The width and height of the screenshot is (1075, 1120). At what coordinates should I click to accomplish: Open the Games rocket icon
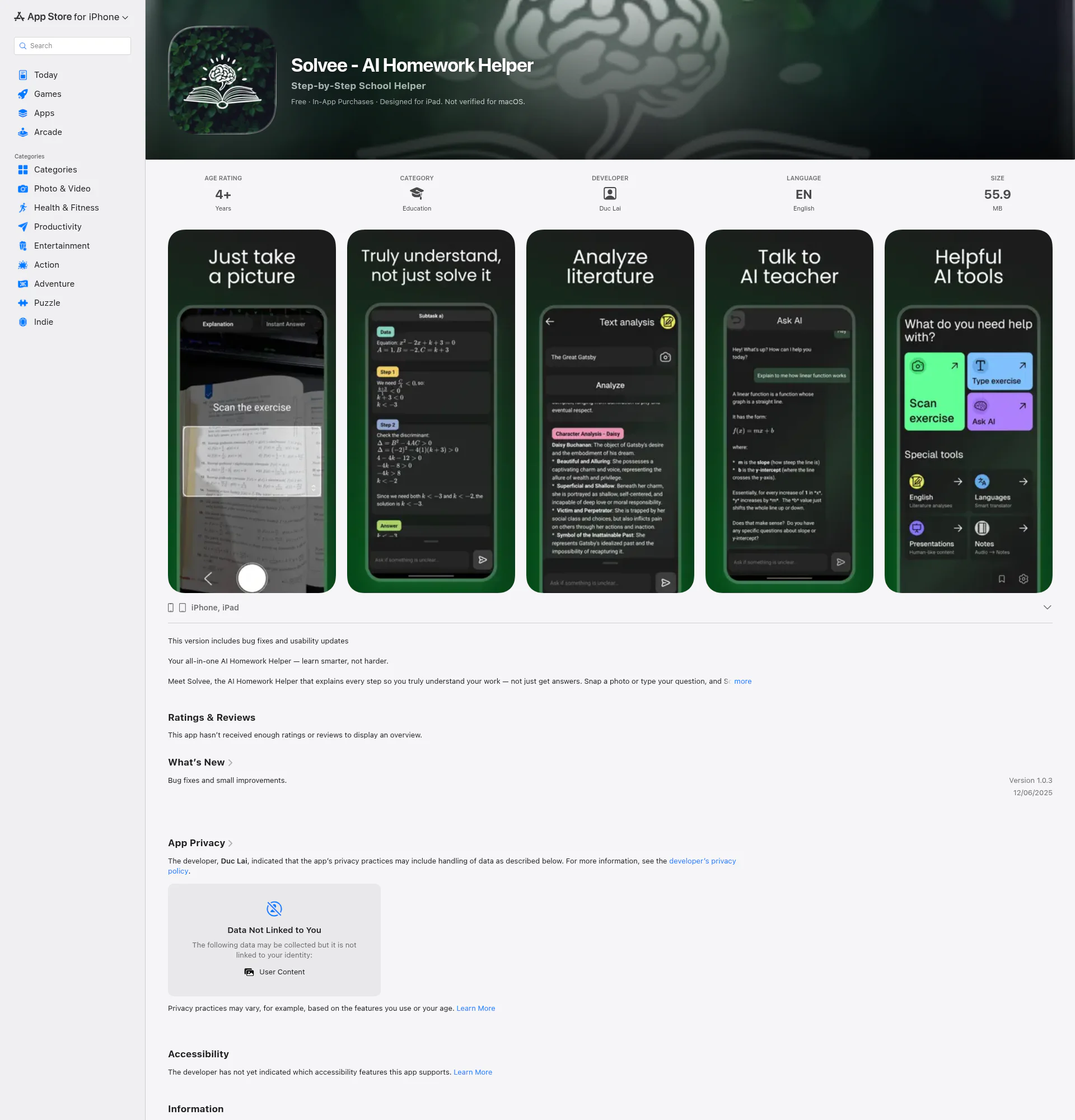point(23,94)
